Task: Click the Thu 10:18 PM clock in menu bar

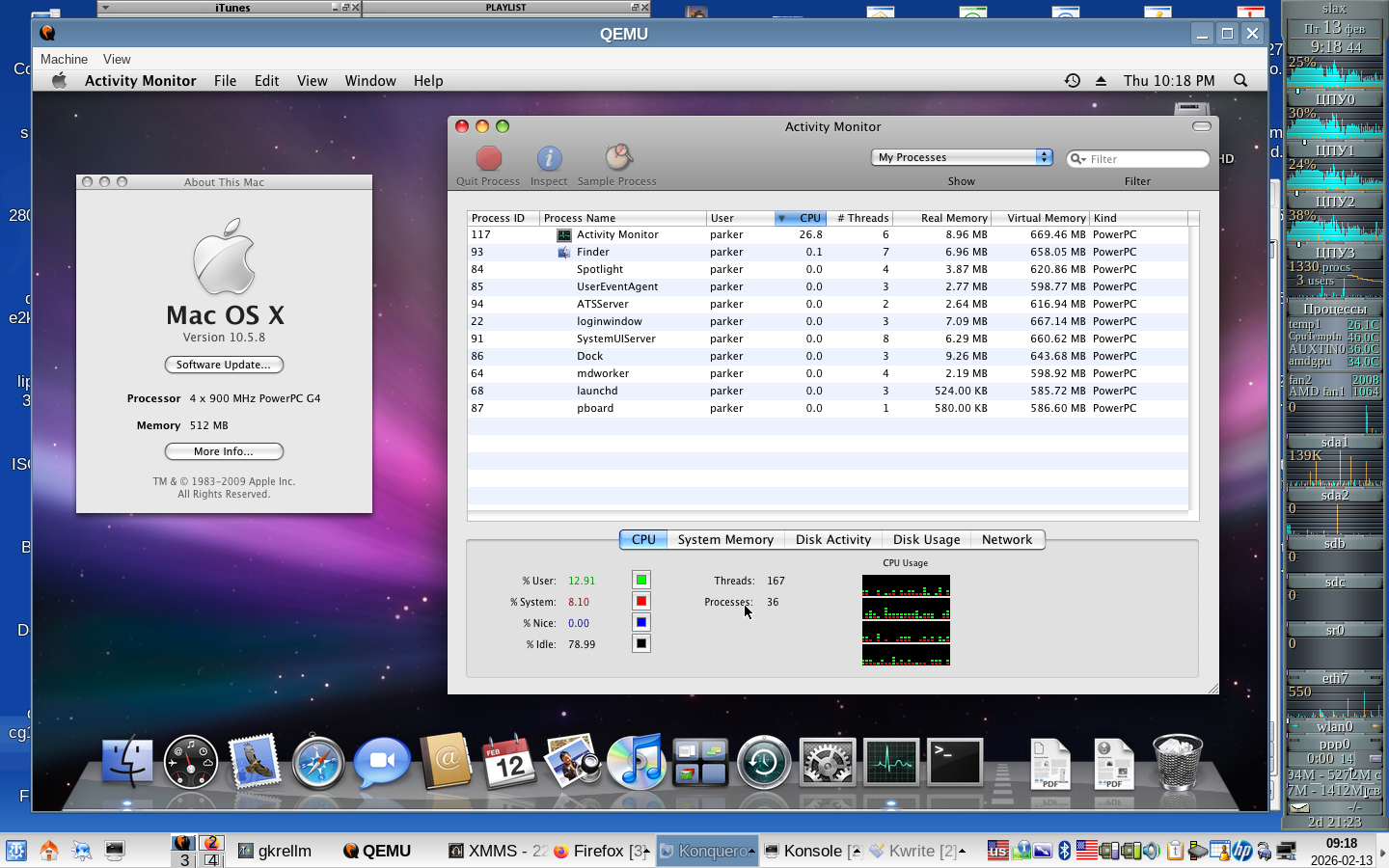Action: pyautogui.click(x=1169, y=81)
